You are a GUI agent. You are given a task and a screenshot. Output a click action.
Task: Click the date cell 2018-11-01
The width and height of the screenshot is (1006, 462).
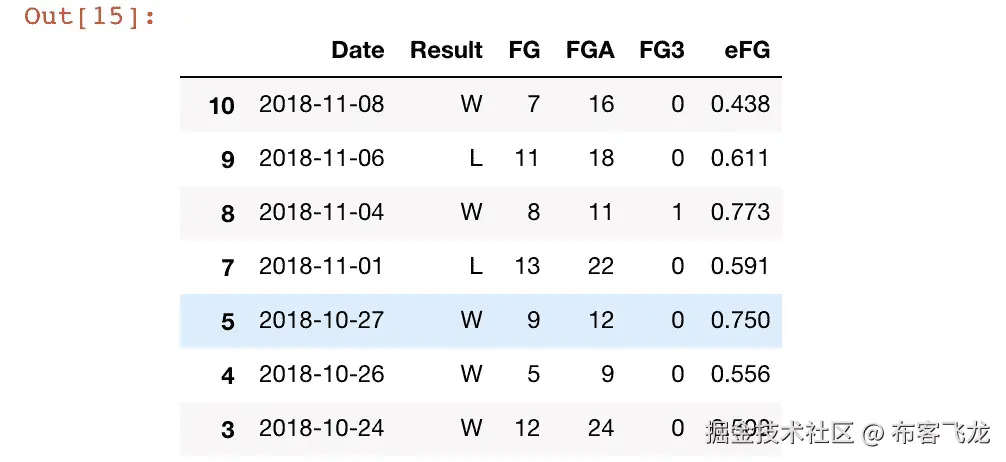point(321,266)
